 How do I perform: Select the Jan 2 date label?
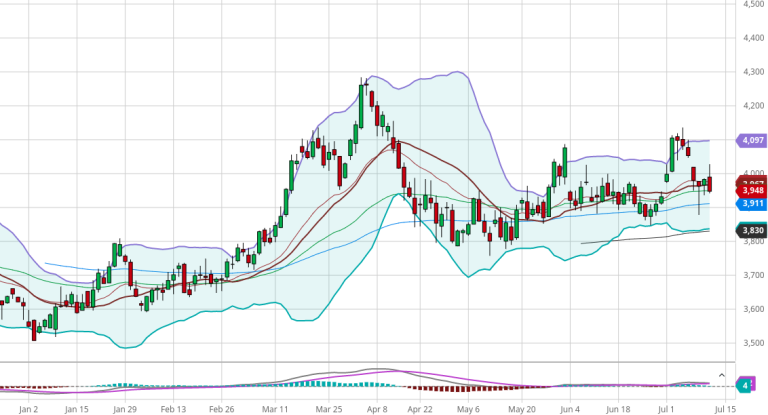pos(29,408)
